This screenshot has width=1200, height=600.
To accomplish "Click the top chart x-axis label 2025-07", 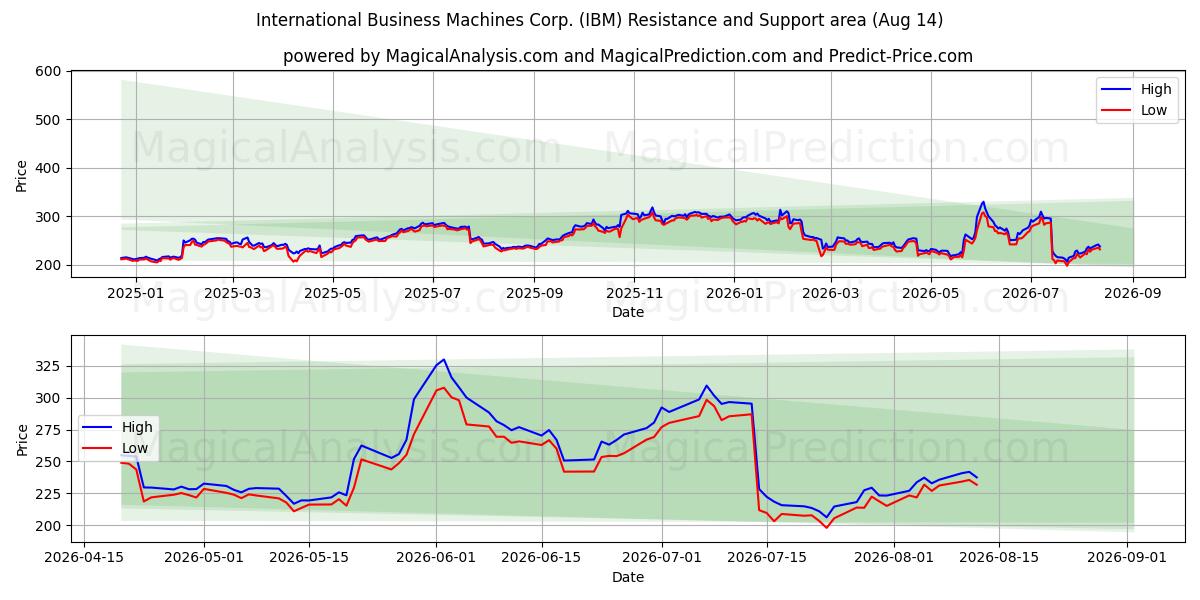I will pos(433,294).
